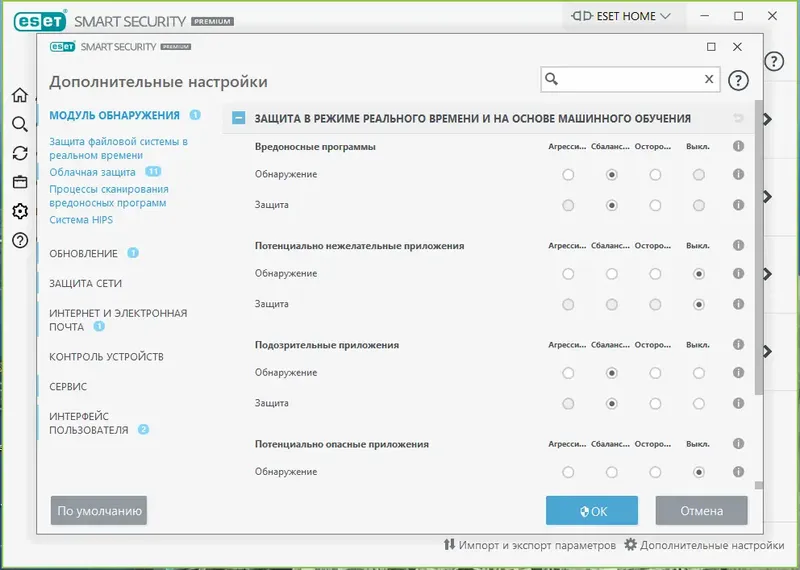Set unsafe apps Обнаружение to Сбалансированный
The height and width of the screenshot is (570, 800).
coord(611,473)
